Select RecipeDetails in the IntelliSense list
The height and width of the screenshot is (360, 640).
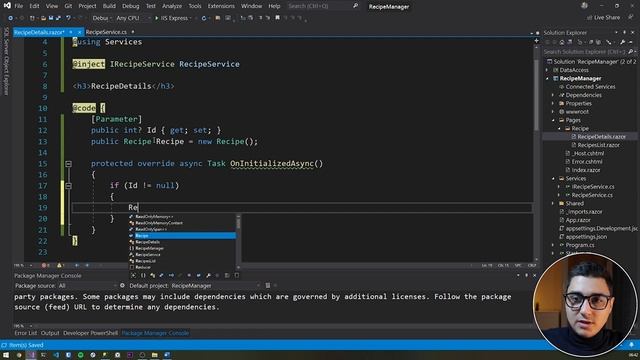(x=182, y=242)
